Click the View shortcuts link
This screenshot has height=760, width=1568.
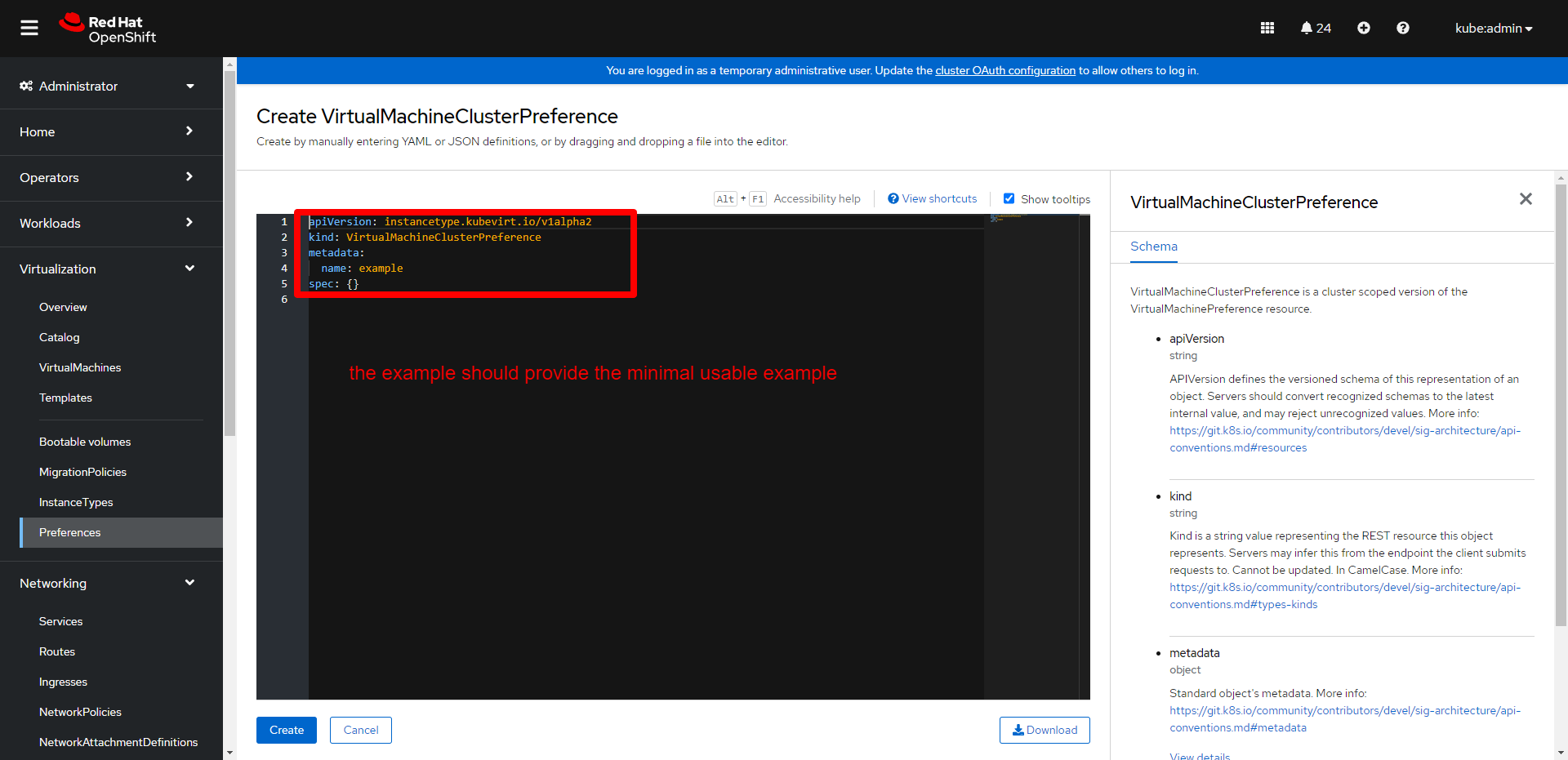(939, 198)
